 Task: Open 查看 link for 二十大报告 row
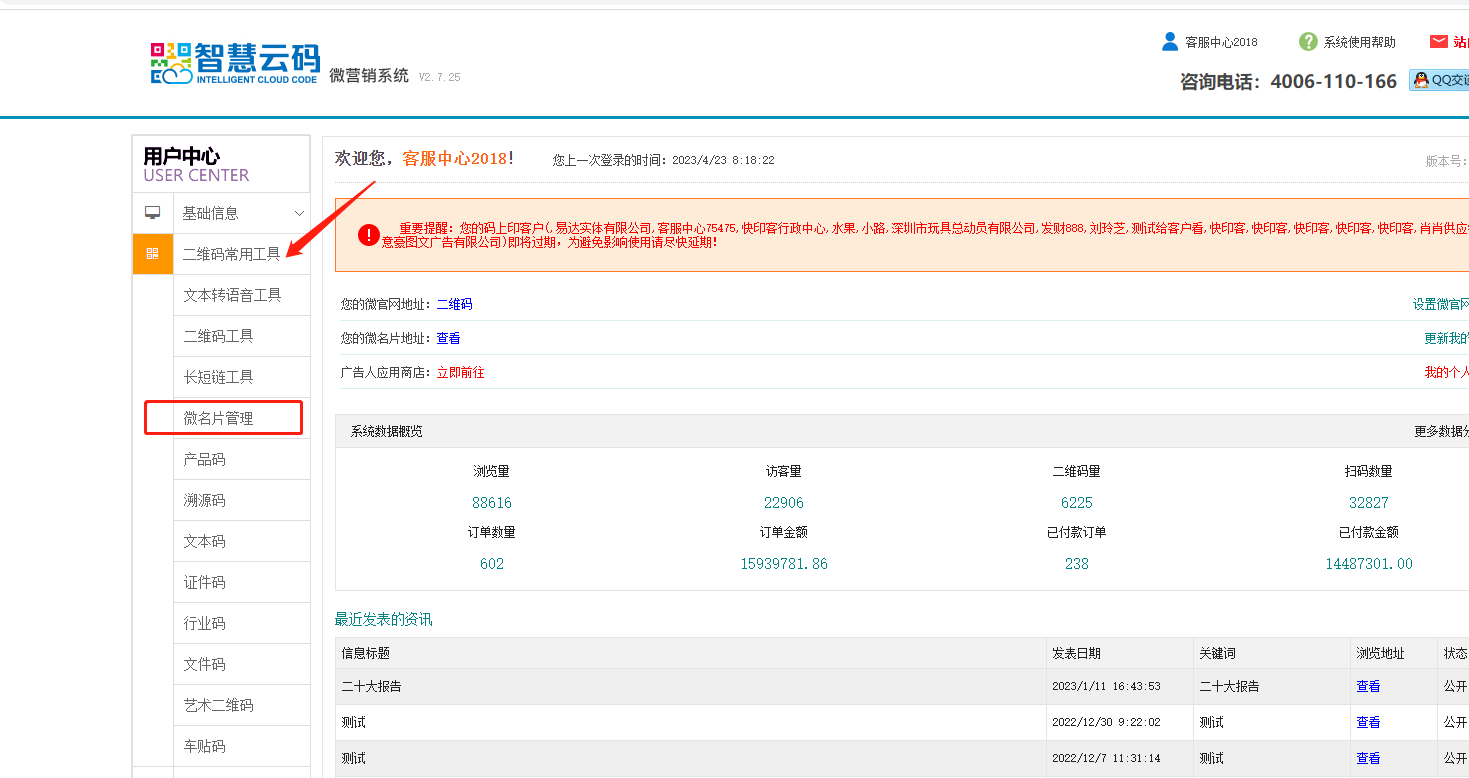(1367, 686)
